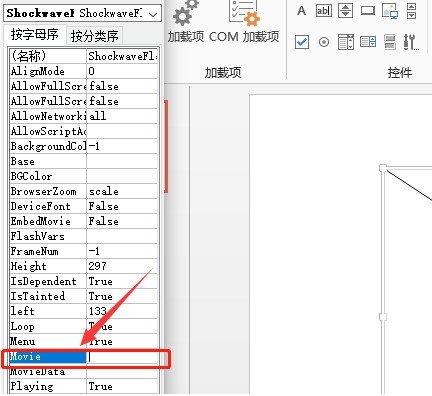This screenshot has width=432, height=396.
Task: Insert a text box control (abl icon)
Action: pos(324,11)
